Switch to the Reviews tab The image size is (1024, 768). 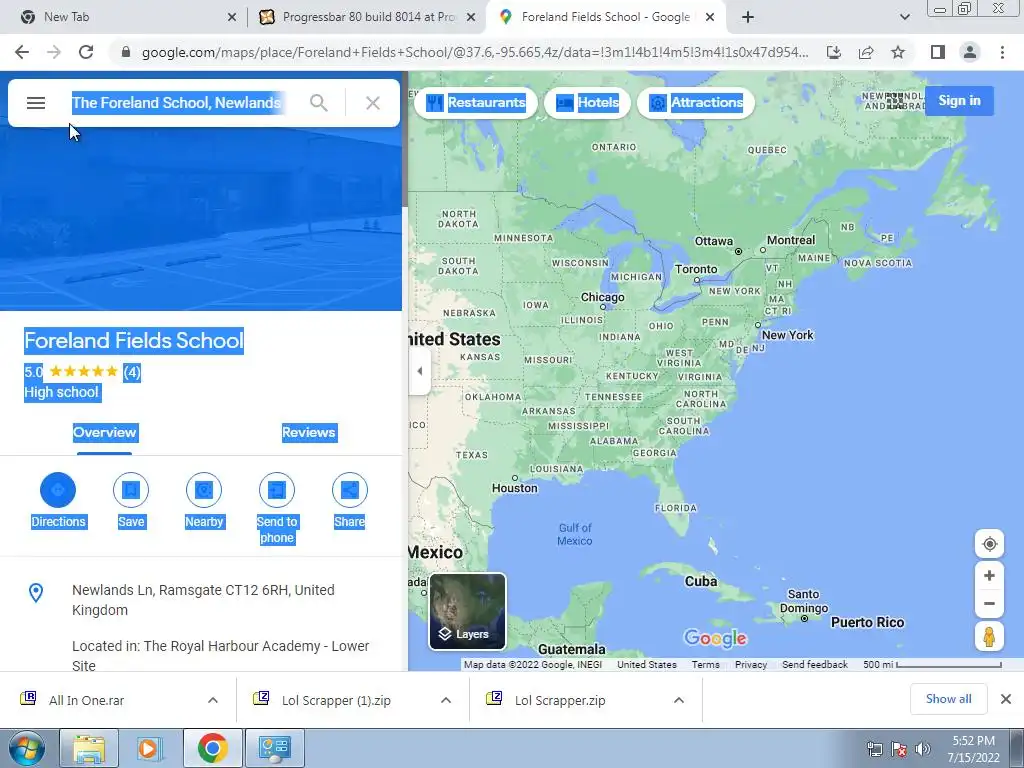tap(310, 432)
